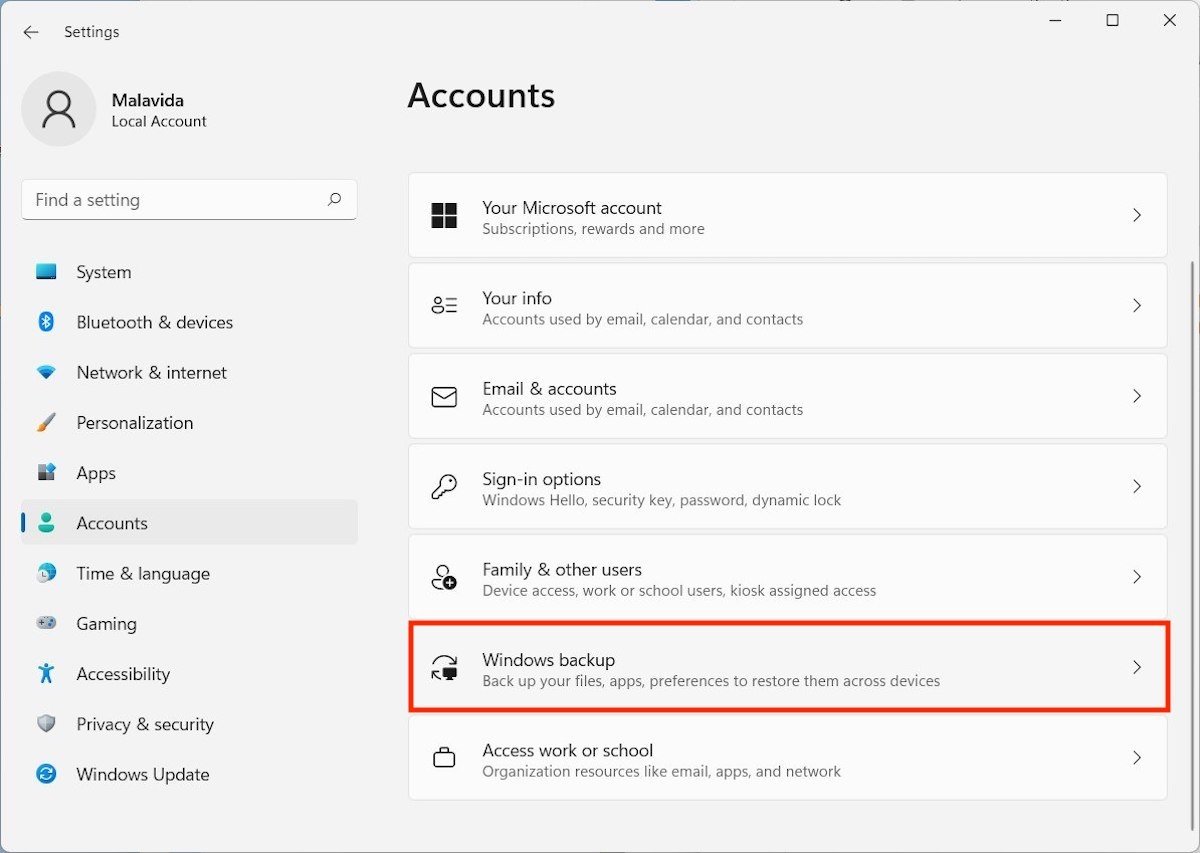Click 'Device access, work or school users' text
Viewport: 1200px width, 853px height.
(679, 591)
